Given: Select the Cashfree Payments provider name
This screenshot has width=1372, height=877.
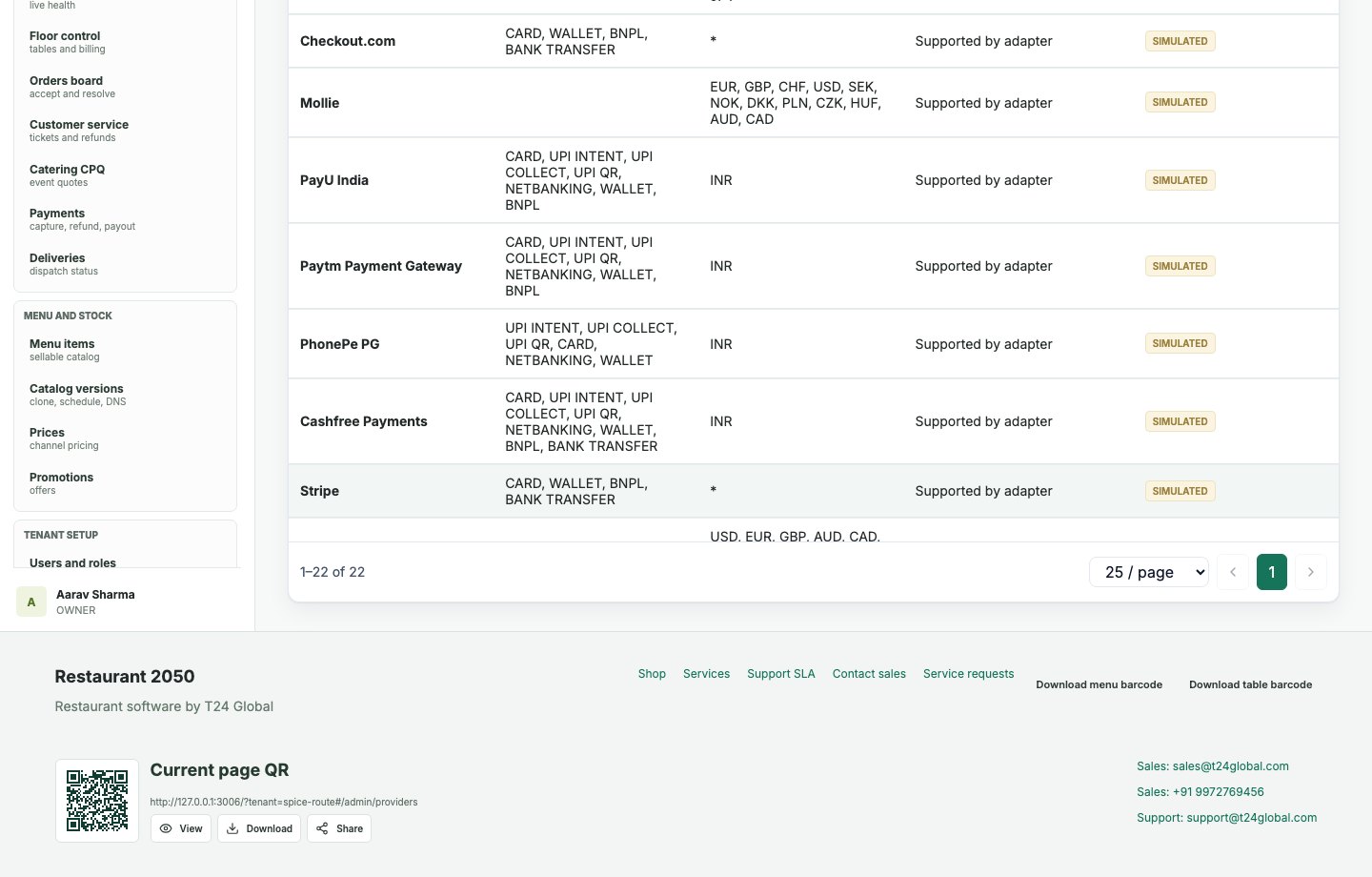Looking at the screenshot, I should pyautogui.click(x=364, y=421).
